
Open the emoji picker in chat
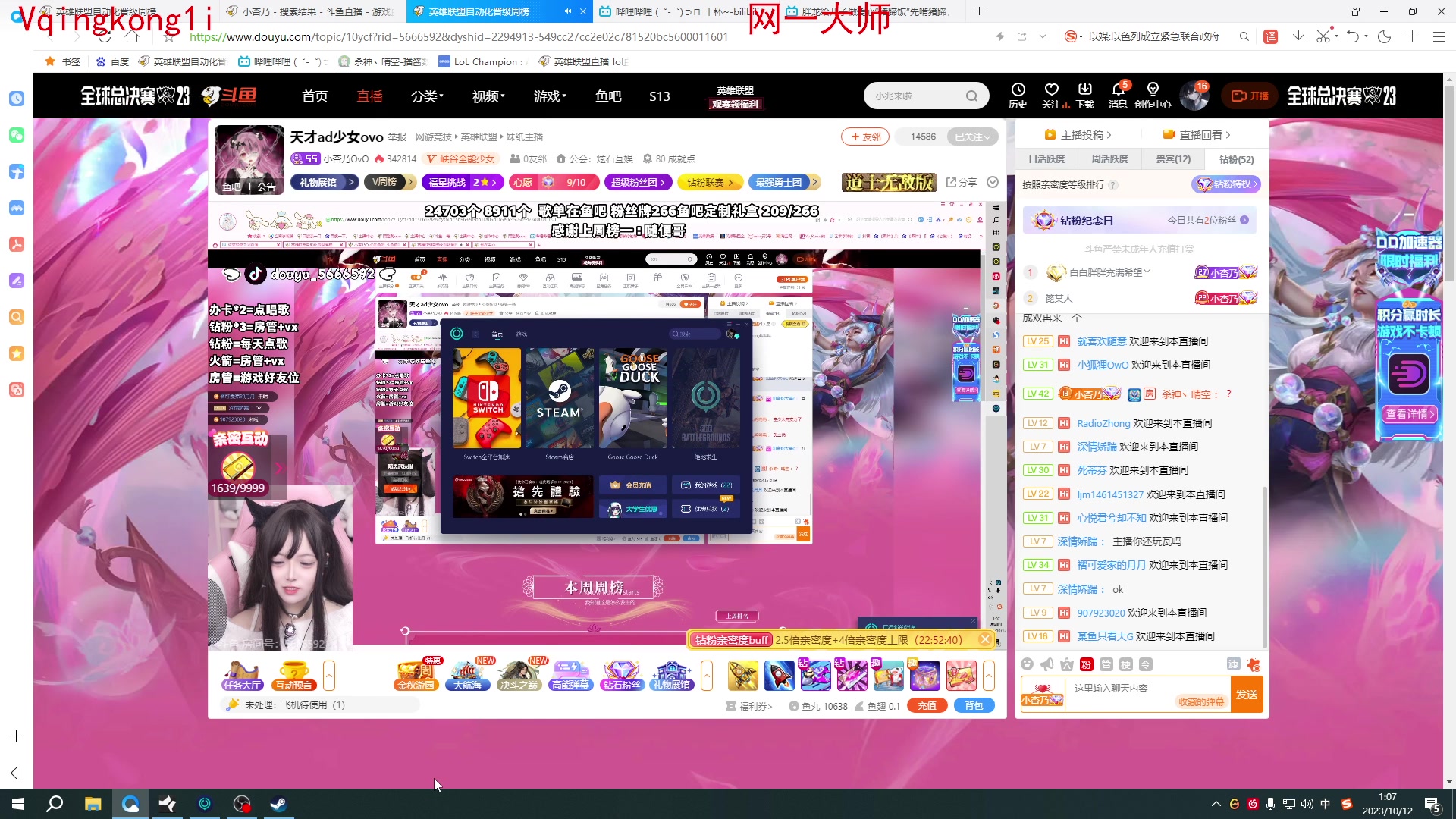point(1027,664)
